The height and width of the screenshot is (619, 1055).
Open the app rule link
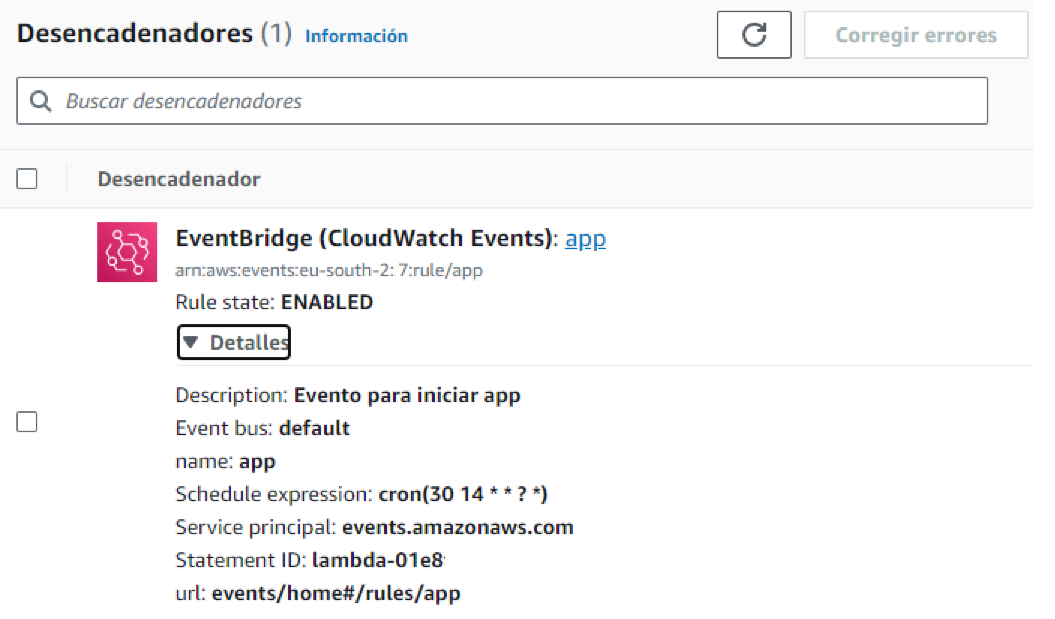point(585,239)
